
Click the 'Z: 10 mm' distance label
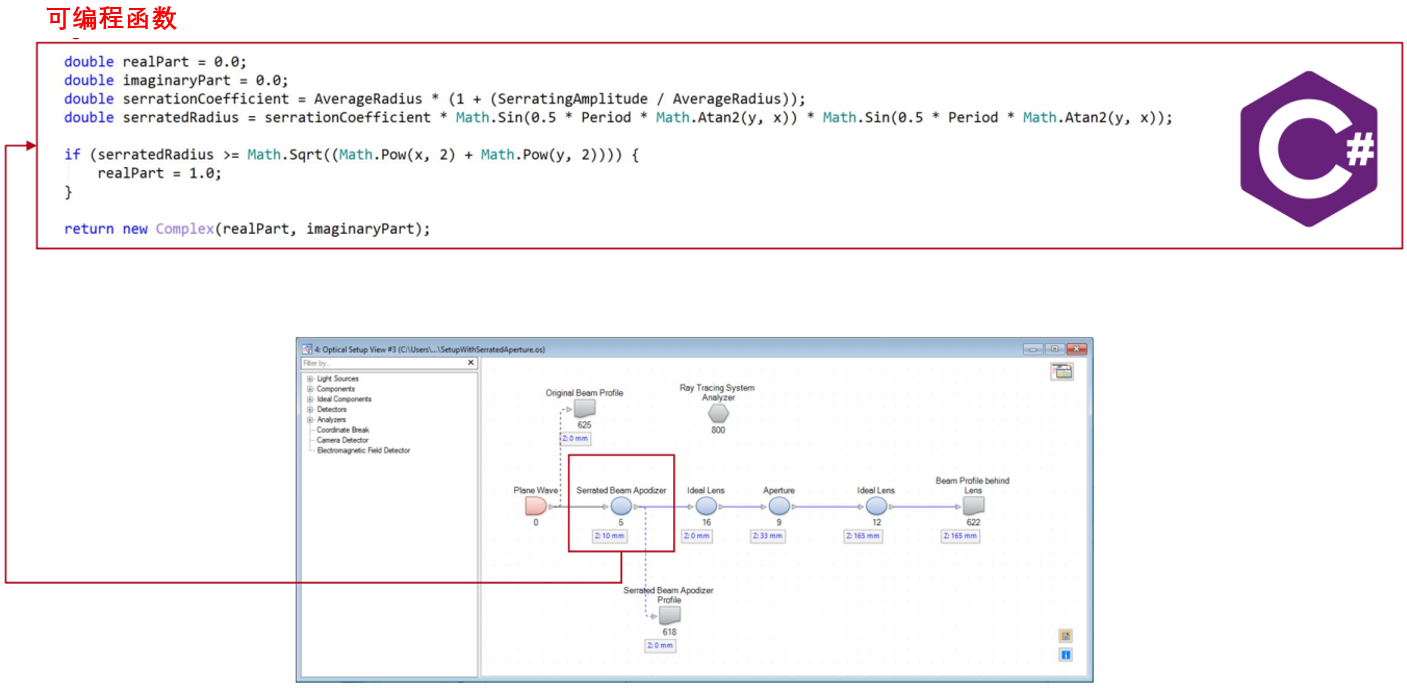point(609,536)
